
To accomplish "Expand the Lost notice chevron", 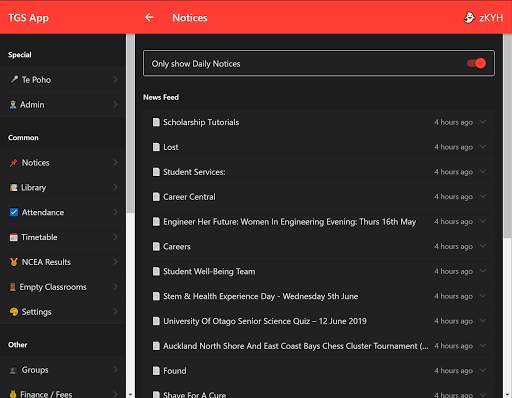I will click(483, 147).
